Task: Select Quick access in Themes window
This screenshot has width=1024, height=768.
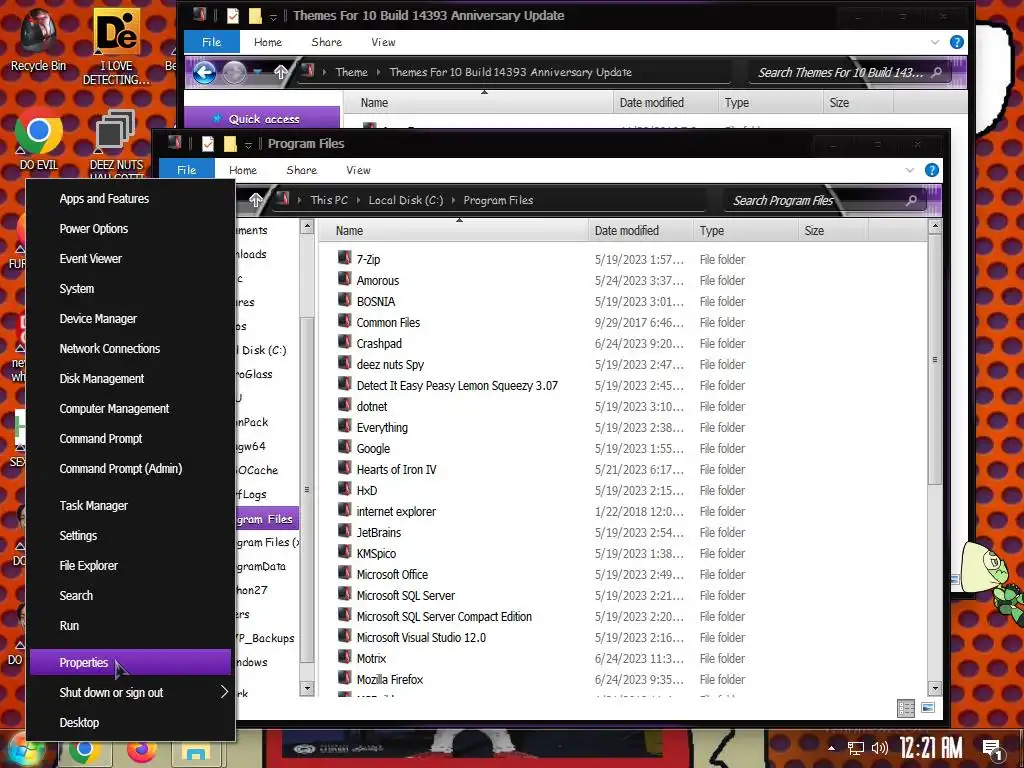Action: [x=262, y=119]
